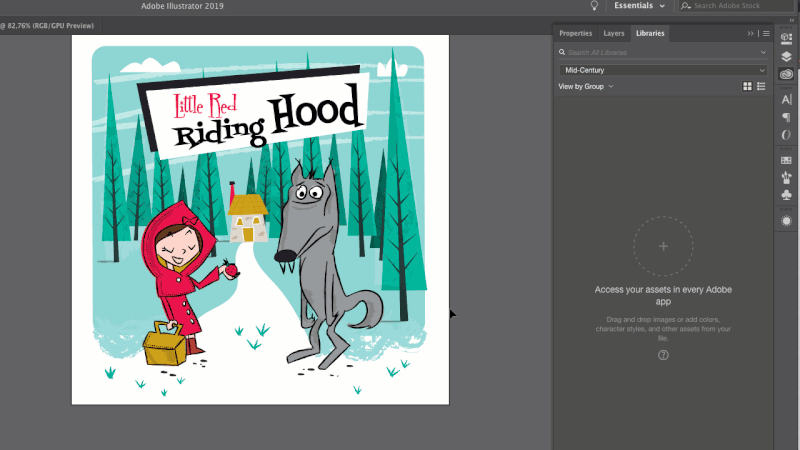The width and height of the screenshot is (800, 450).
Task: Open the Layers panel icon in dock
Action: coord(786,56)
